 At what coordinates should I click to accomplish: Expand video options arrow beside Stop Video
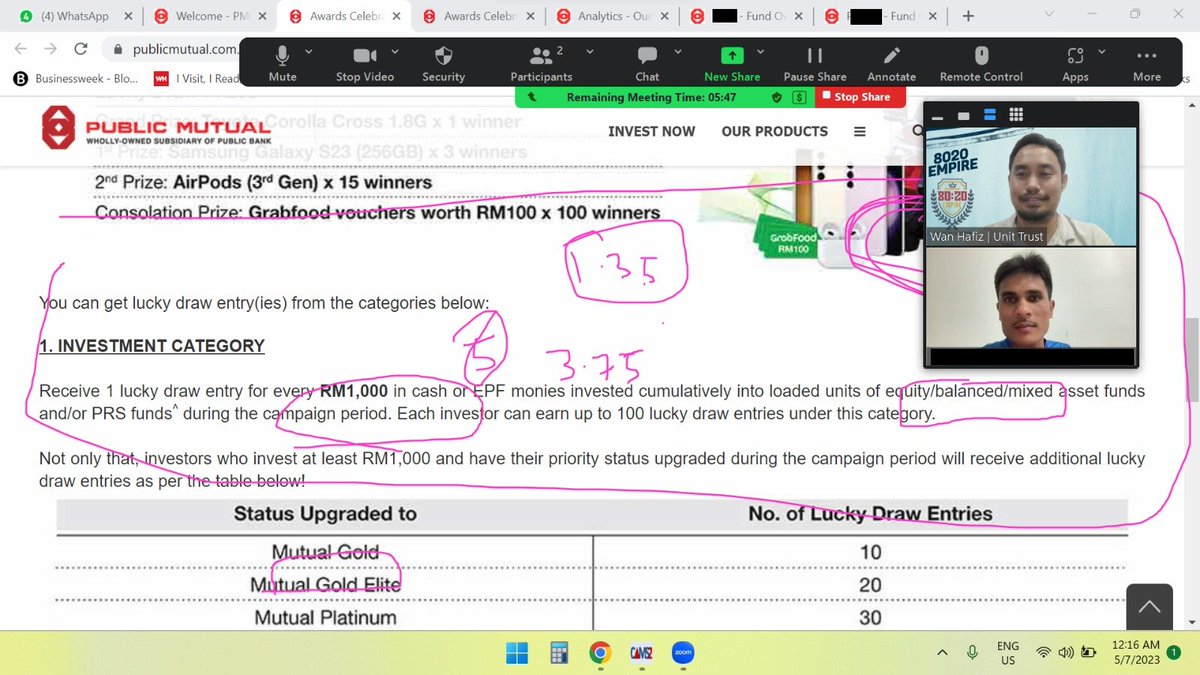coord(394,51)
